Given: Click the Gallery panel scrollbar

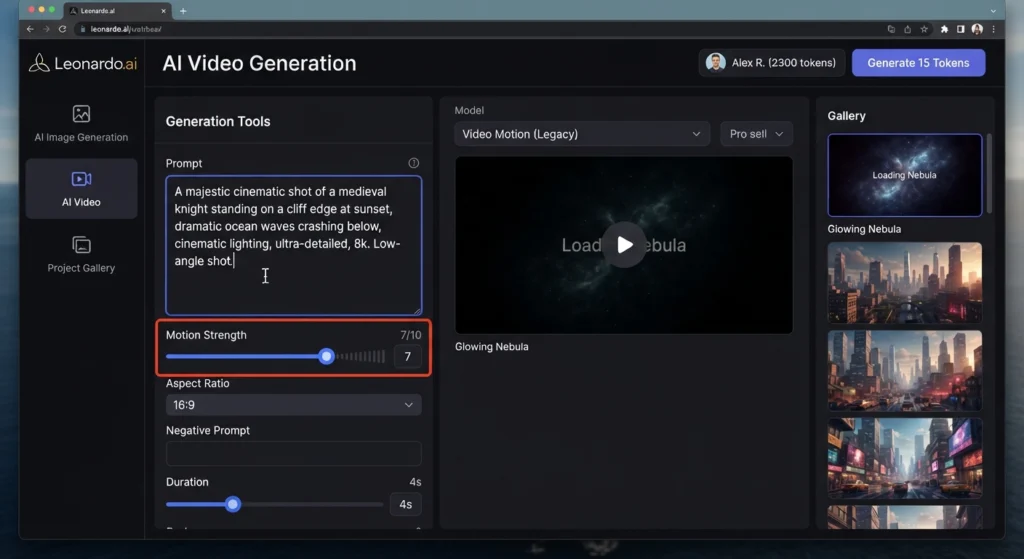Looking at the screenshot, I should point(989,174).
